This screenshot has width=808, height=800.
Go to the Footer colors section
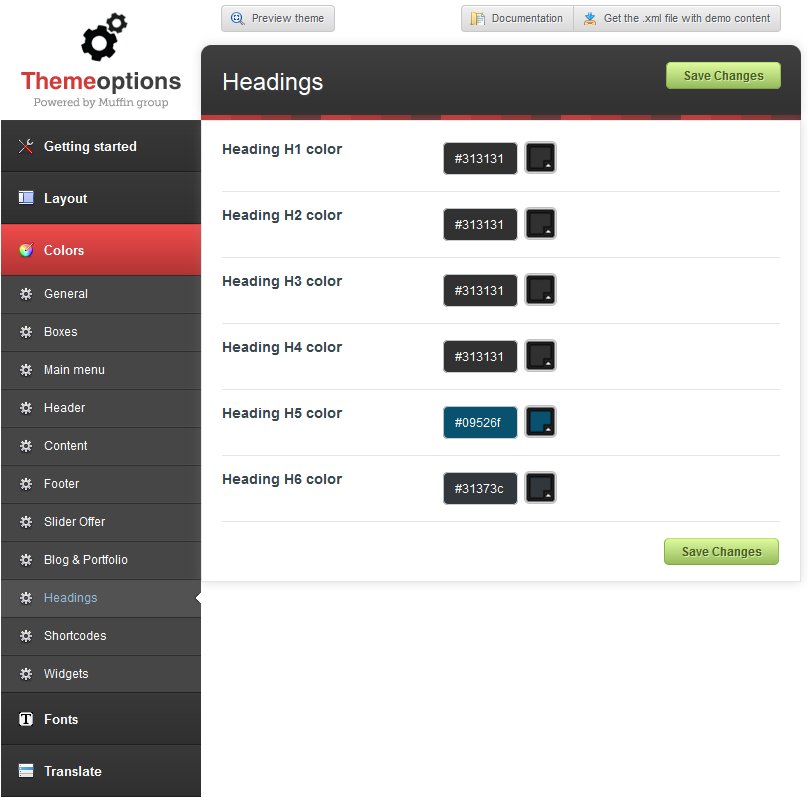tap(61, 484)
